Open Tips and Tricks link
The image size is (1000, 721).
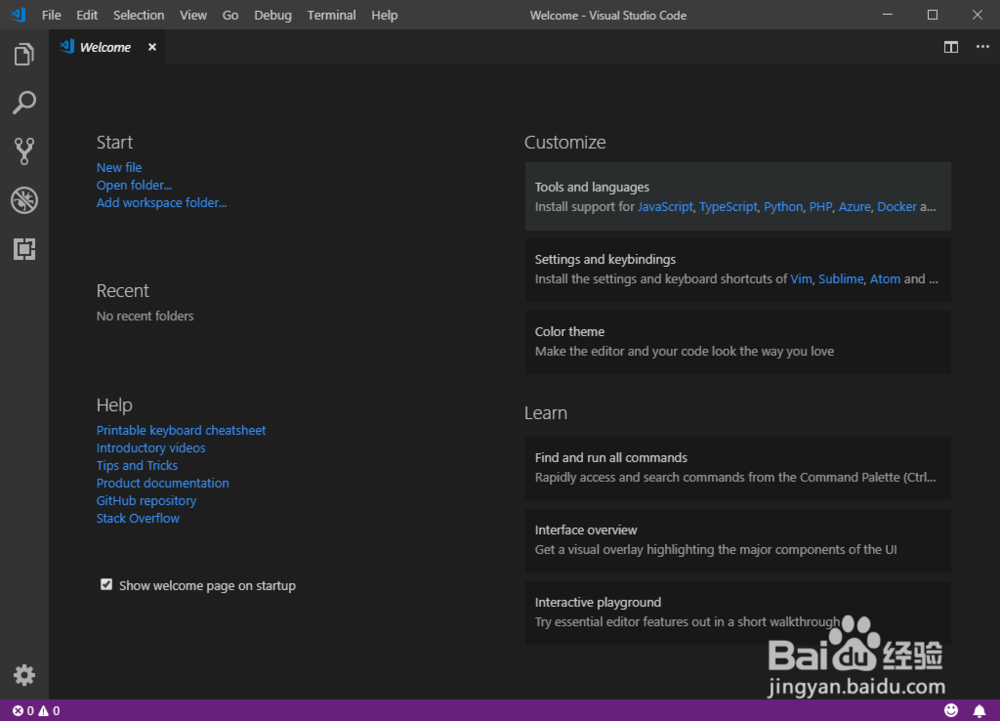(137, 466)
